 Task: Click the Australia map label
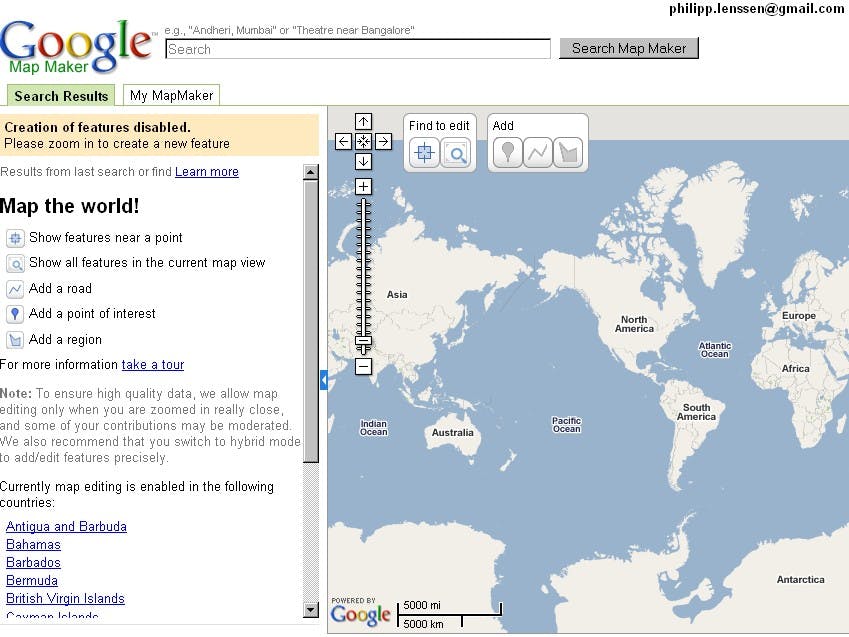(x=453, y=433)
